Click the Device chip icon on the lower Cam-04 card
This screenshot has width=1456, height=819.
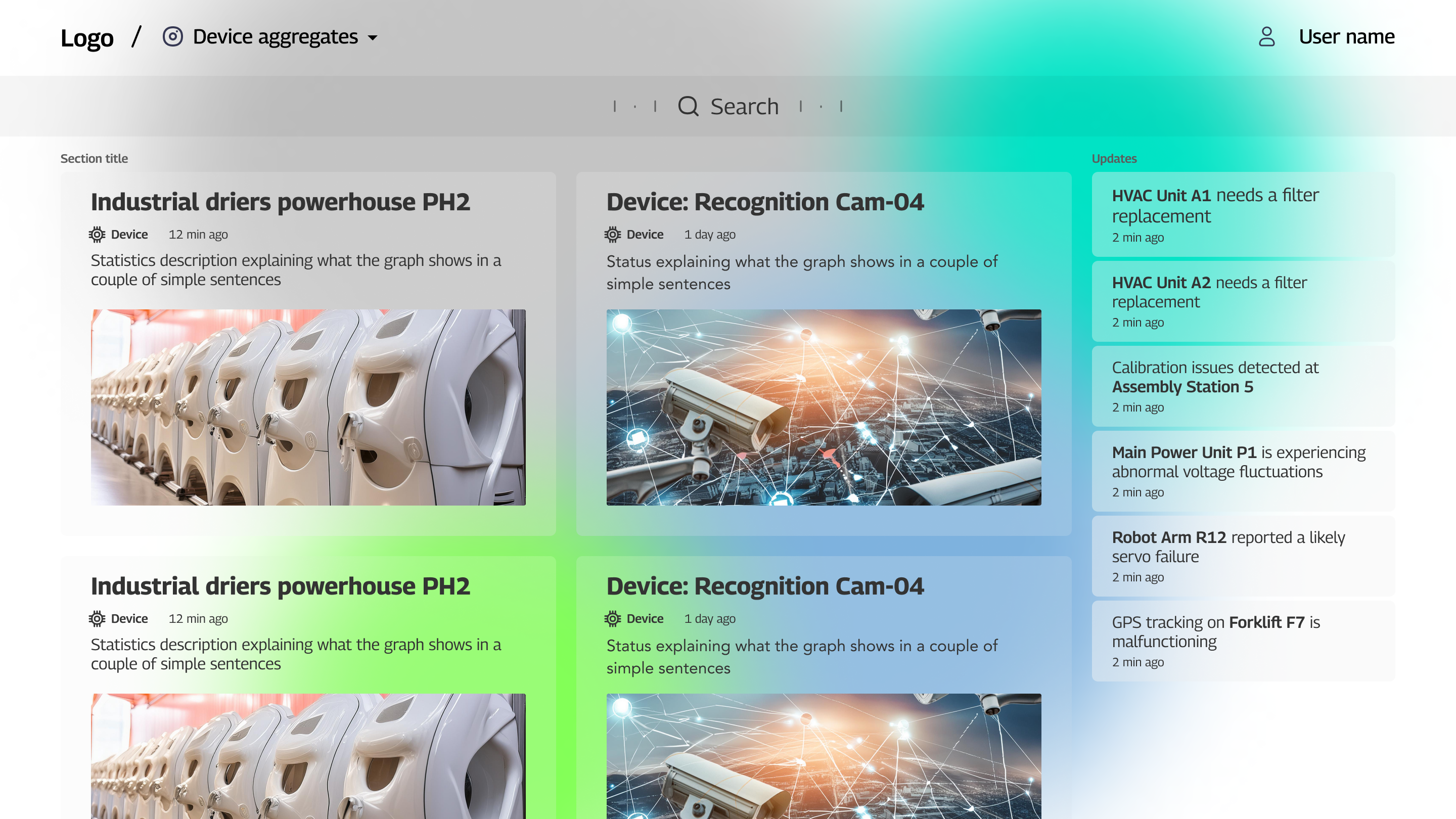(612, 618)
